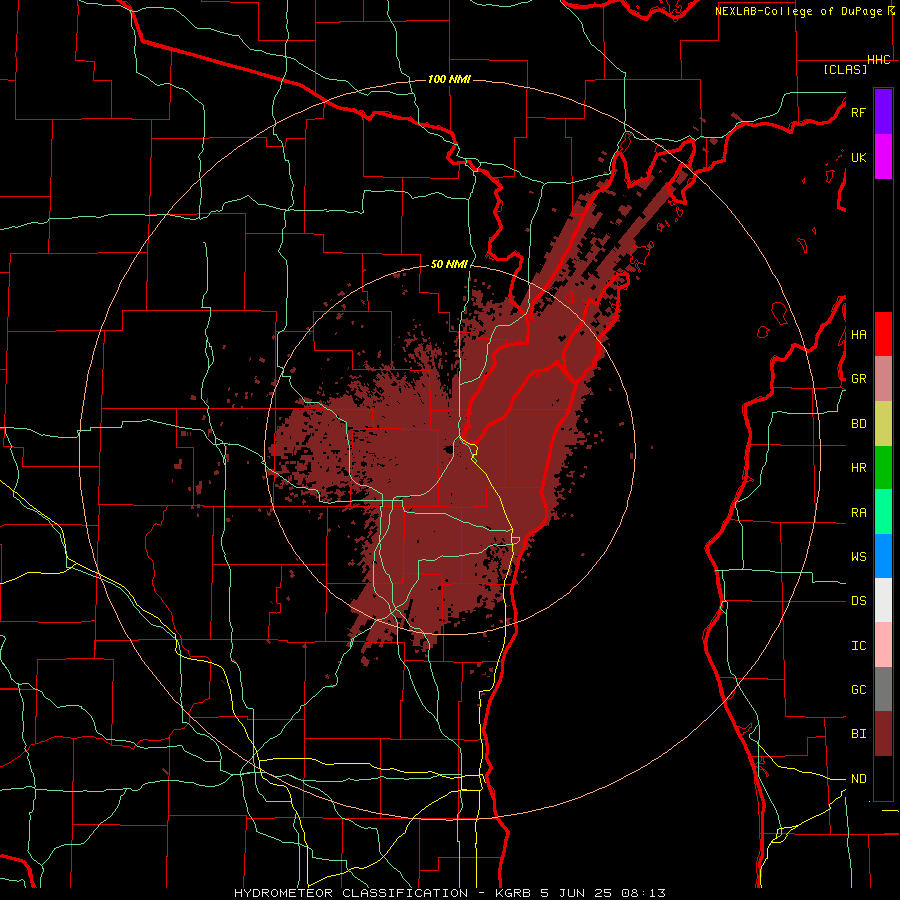Click the 08:13 timestamp
Screen dimensions: 900x900
pyautogui.click(x=643, y=893)
